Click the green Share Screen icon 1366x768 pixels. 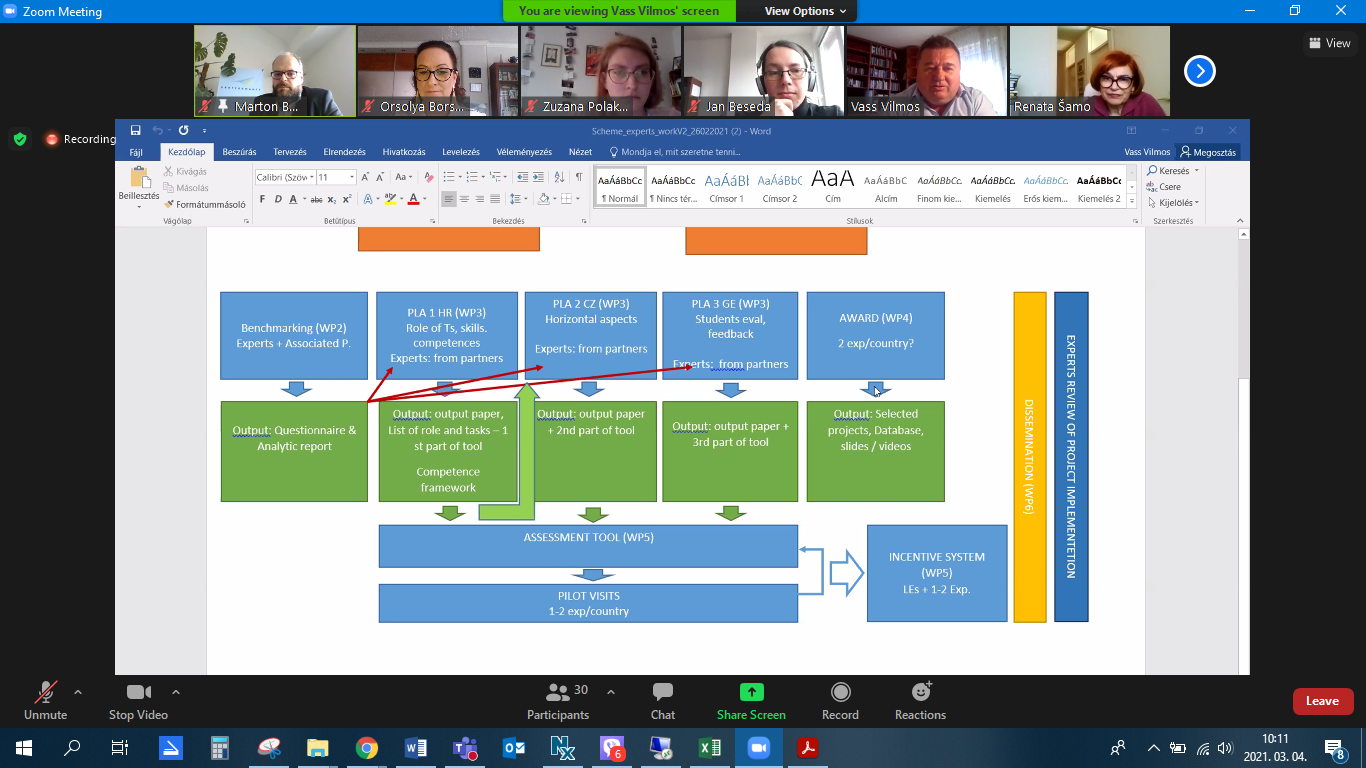click(751, 692)
